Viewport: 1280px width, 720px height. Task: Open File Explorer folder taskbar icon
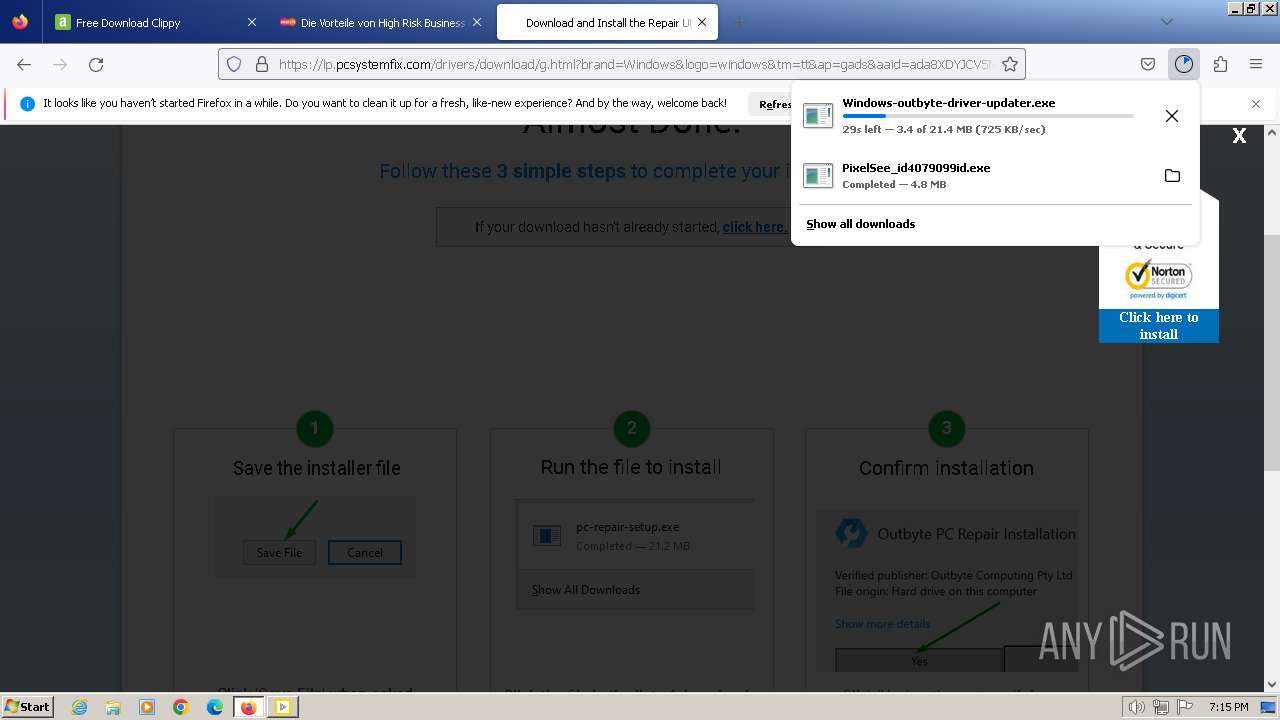(x=113, y=707)
